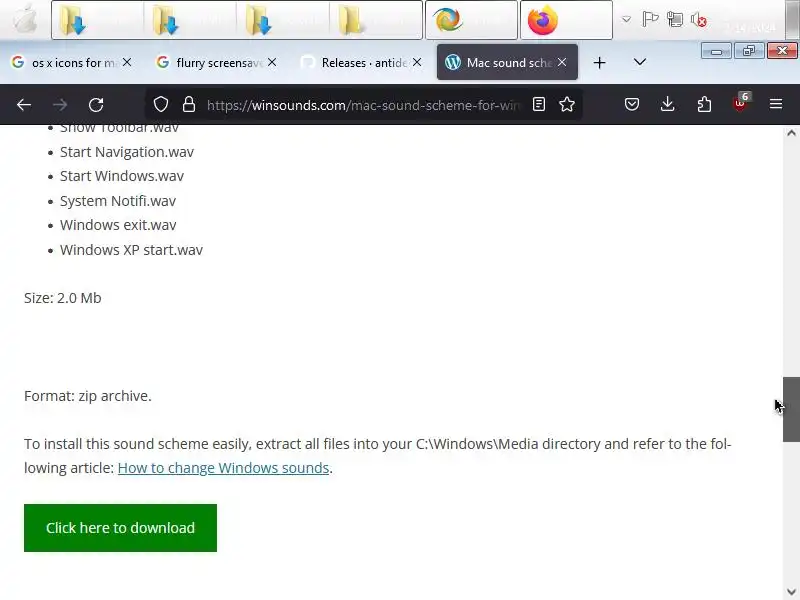This screenshot has width=800, height=600.
Task: Go forward one page
Action: 60,105
